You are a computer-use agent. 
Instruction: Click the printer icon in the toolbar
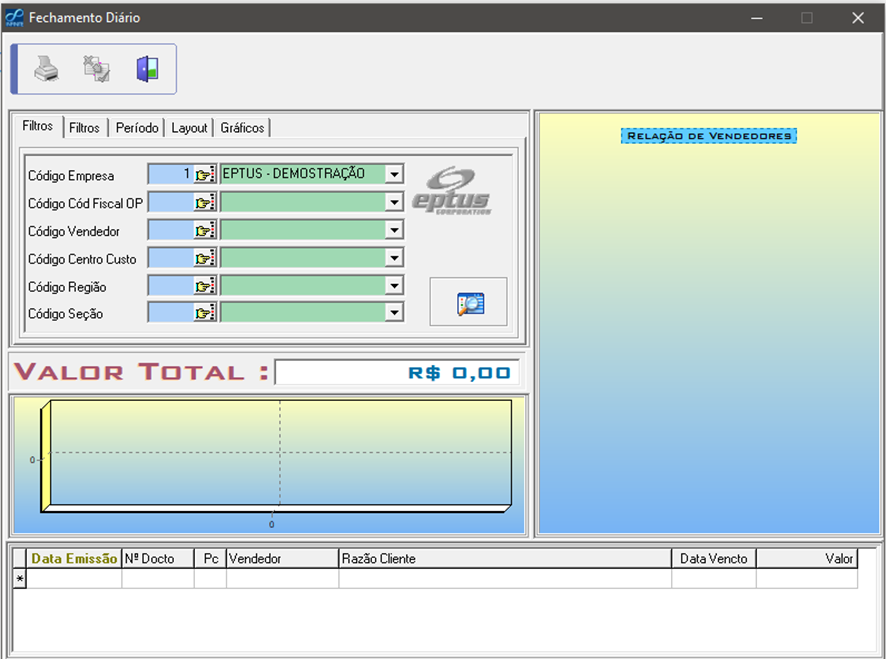pos(47,69)
